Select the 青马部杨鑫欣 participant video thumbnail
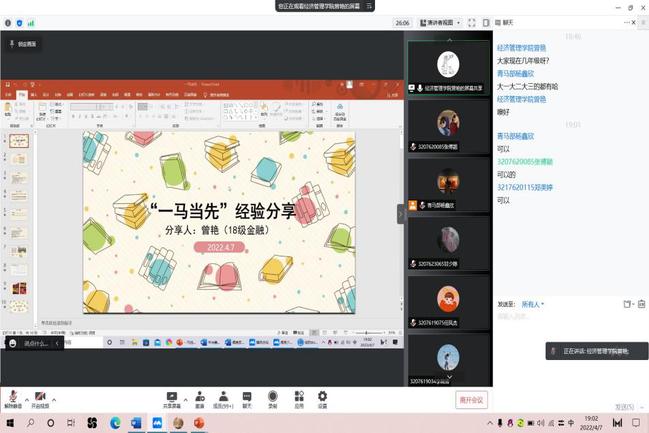The image size is (649, 433). click(448, 184)
